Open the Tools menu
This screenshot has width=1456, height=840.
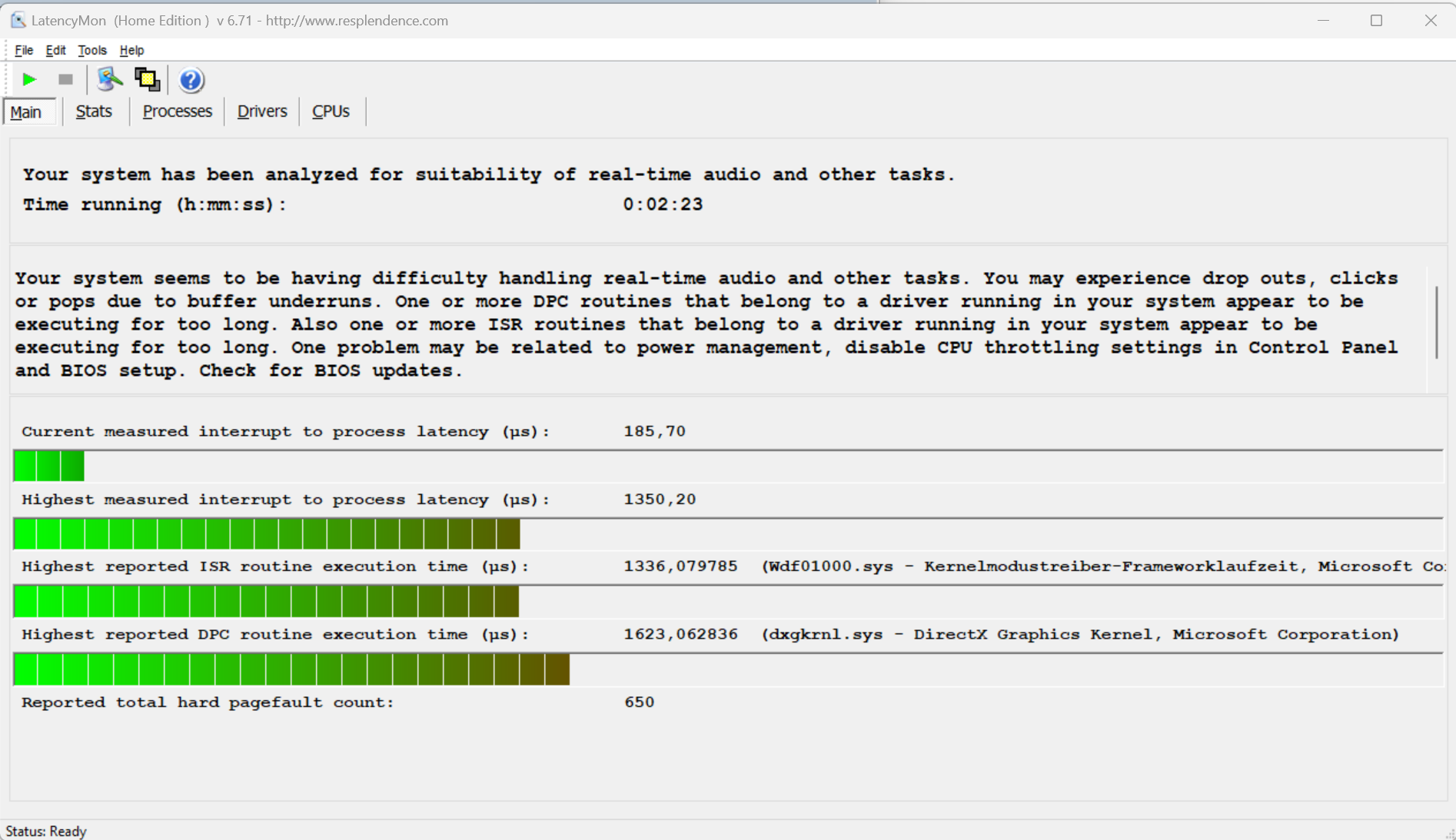point(92,50)
